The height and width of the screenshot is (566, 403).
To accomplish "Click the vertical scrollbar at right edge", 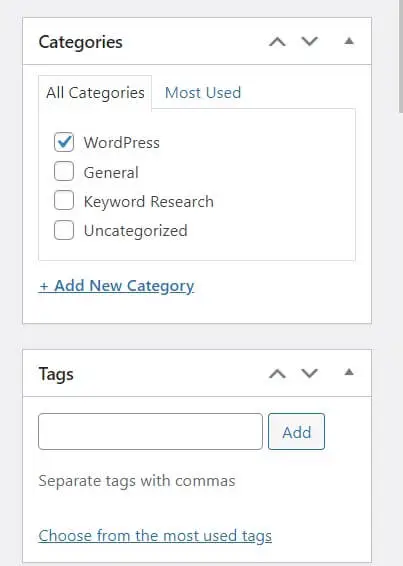I will coord(400,57).
